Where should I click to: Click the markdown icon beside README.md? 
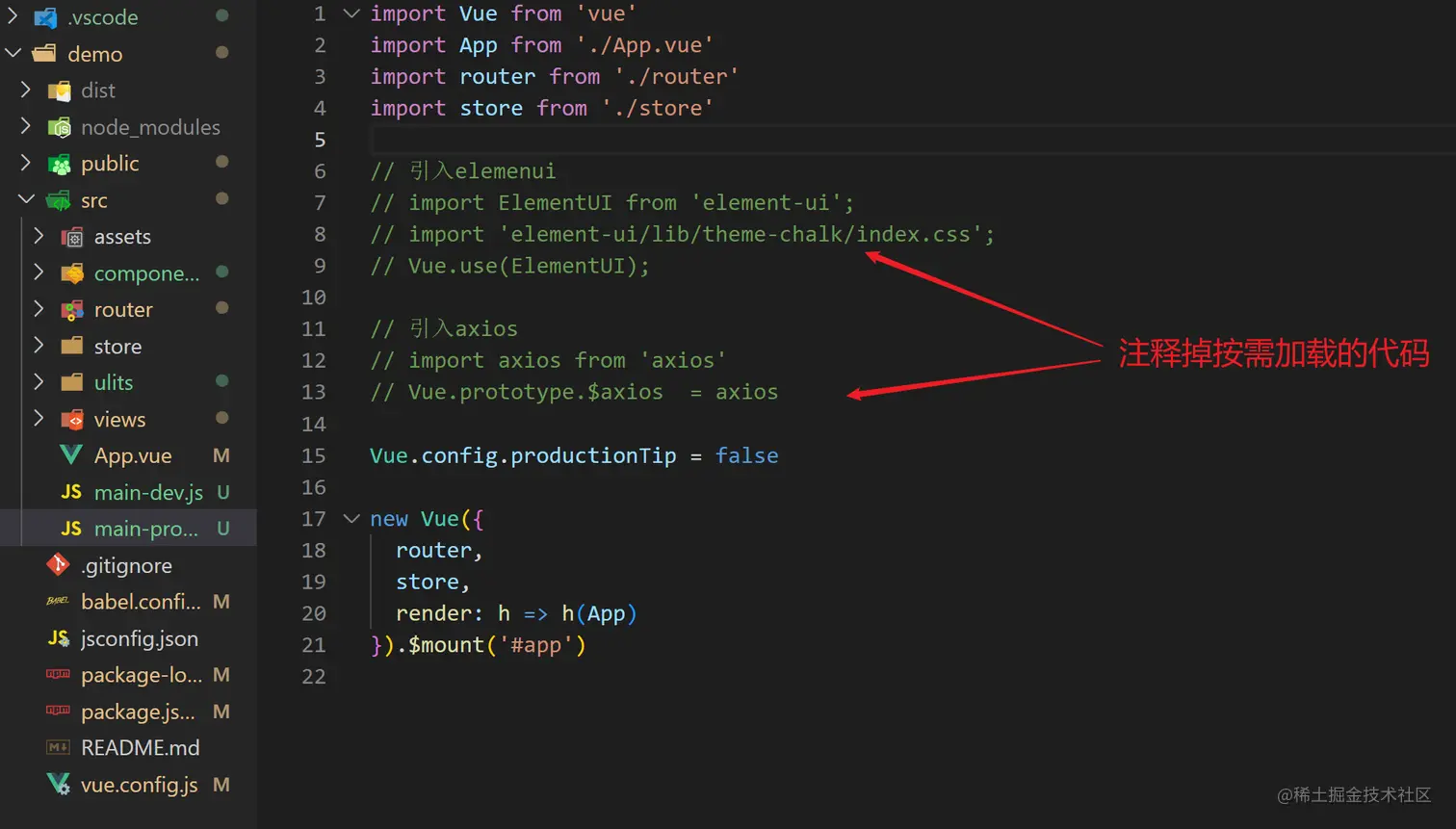coord(58,747)
